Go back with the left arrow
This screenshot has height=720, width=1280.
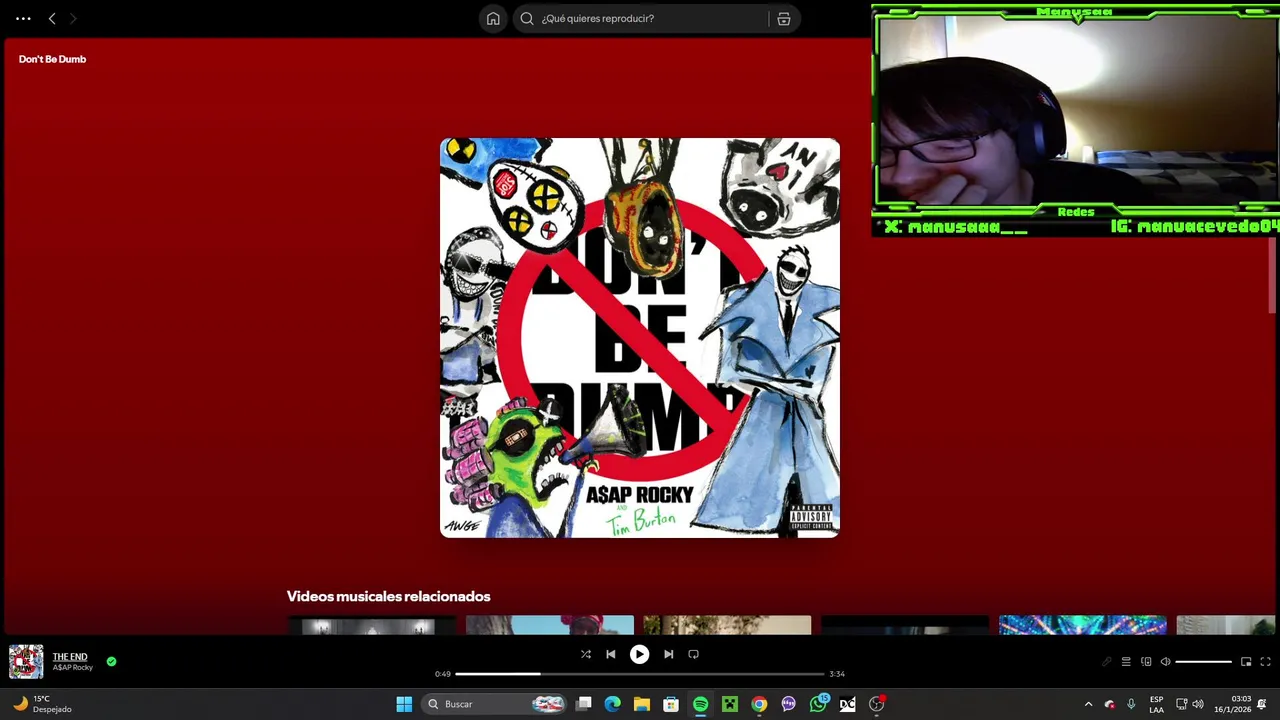click(52, 18)
